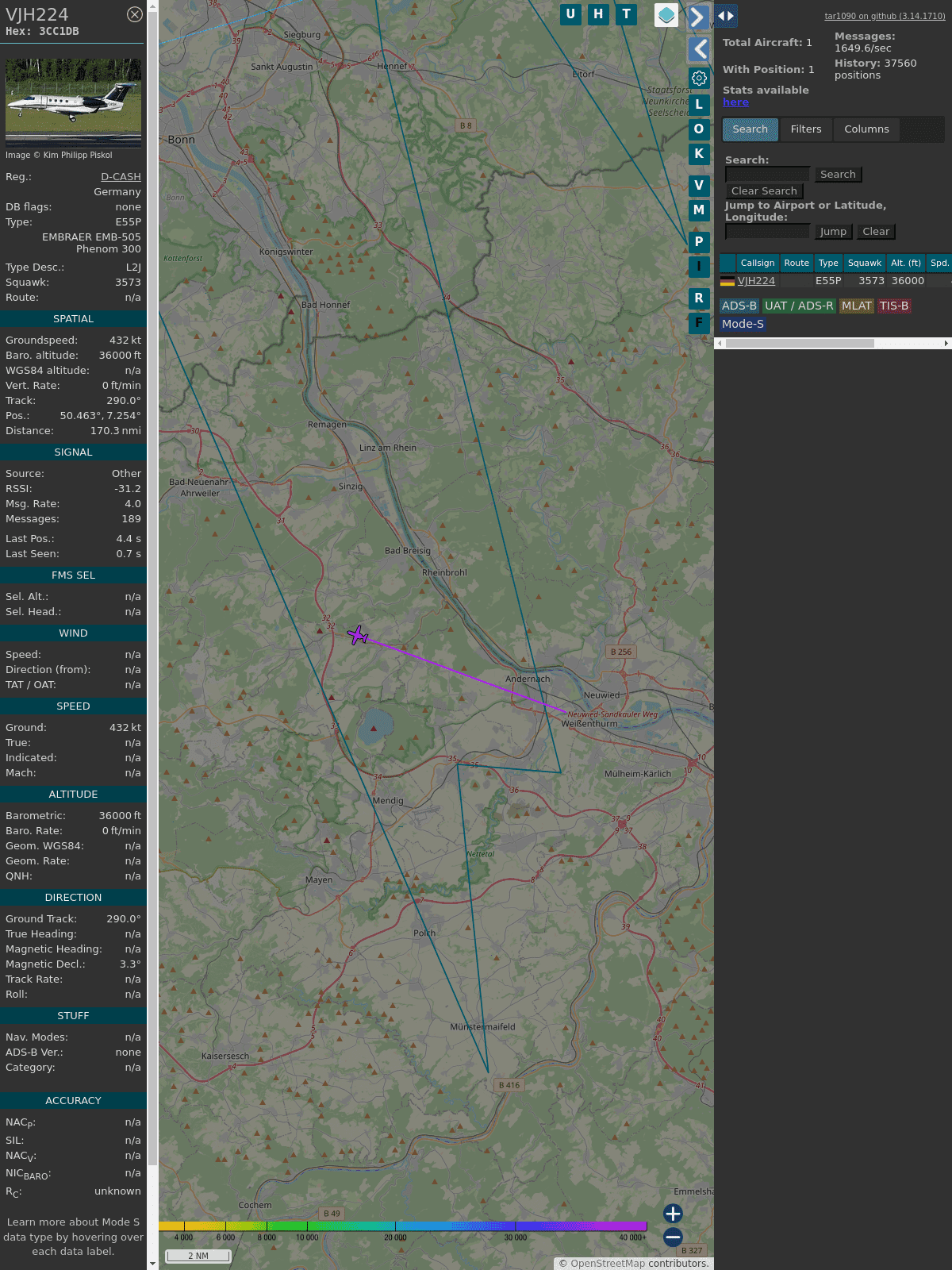Screen dimensions: 952x1270
Task: Zoom out the map with minus button
Action: pos(673,1237)
